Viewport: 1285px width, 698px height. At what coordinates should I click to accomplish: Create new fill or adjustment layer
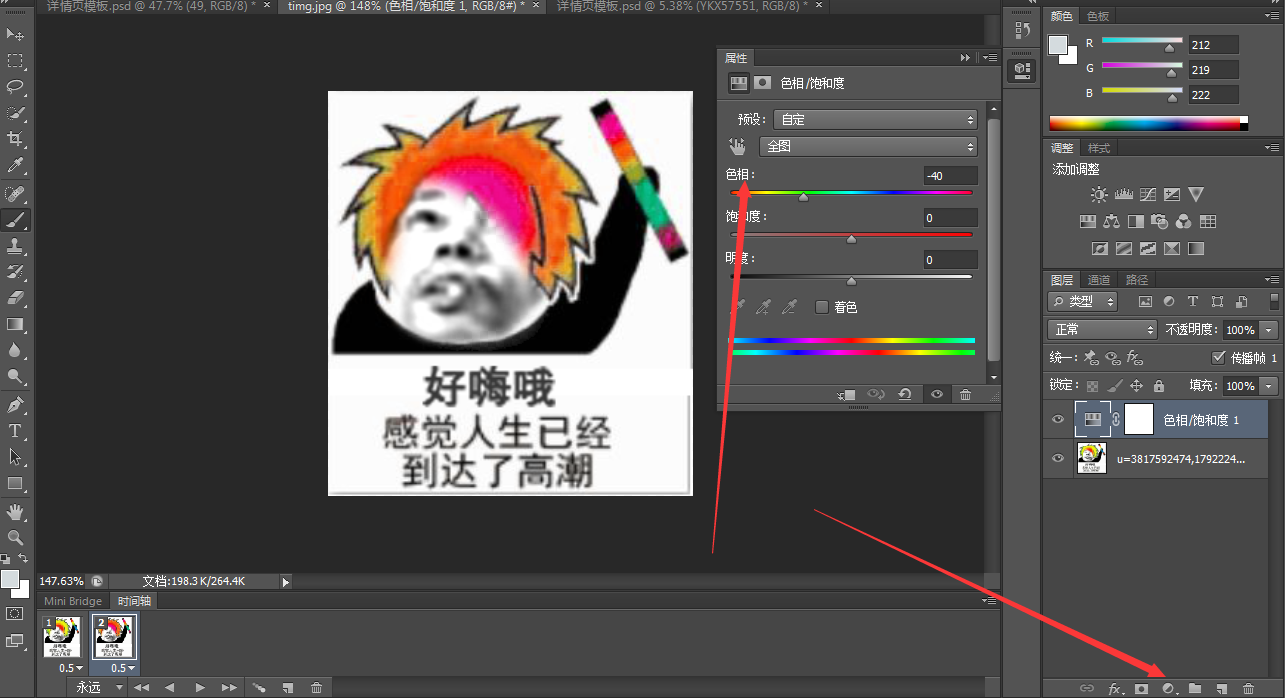(x=1168, y=688)
